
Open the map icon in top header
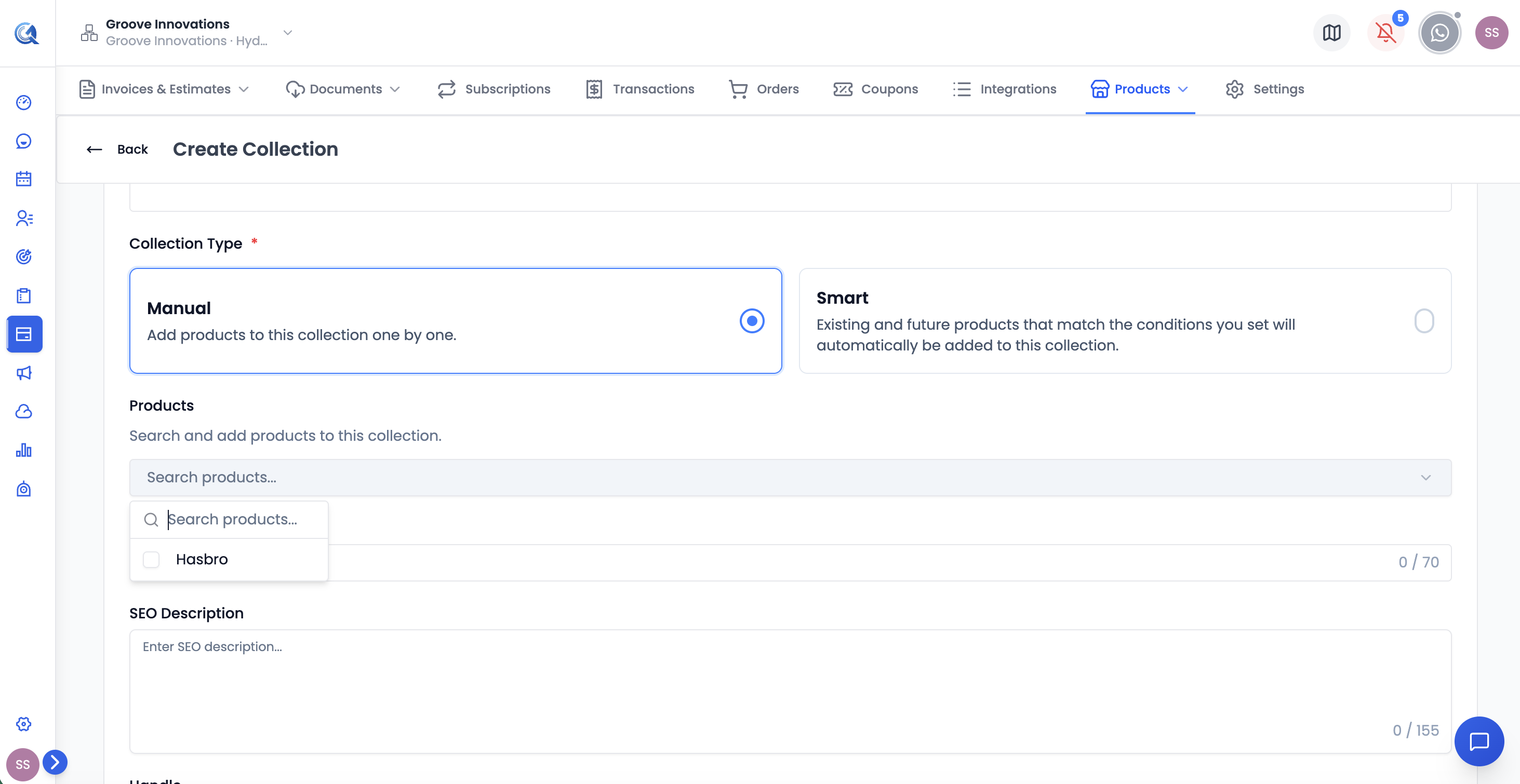click(x=1331, y=33)
